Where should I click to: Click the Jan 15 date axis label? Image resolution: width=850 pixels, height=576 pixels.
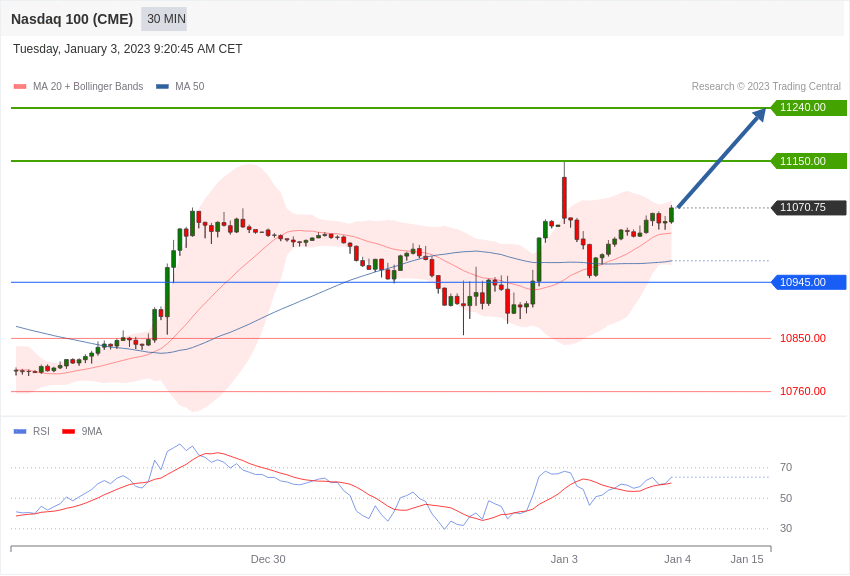[747, 559]
